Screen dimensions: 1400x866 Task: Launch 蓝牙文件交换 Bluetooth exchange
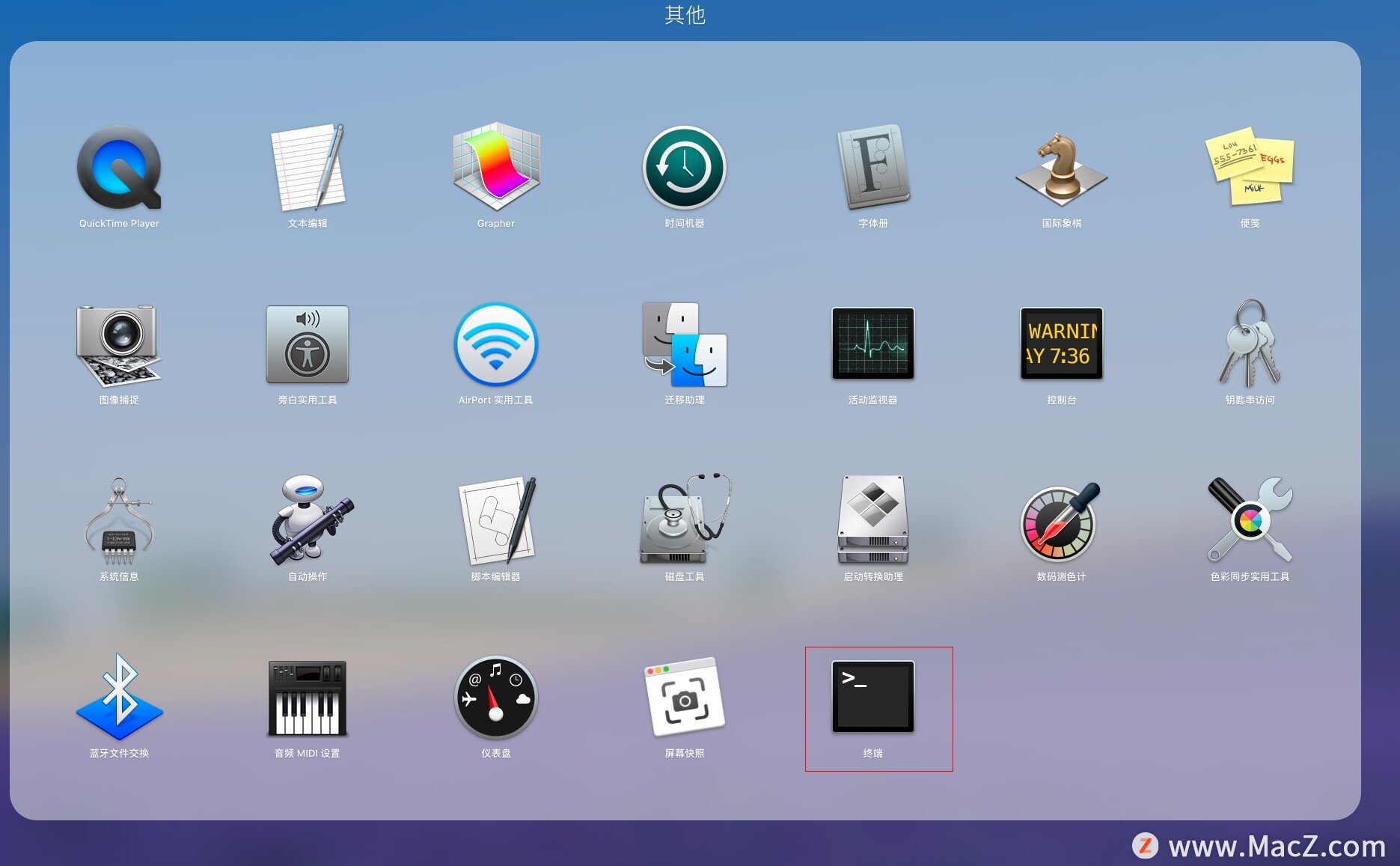pyautogui.click(x=119, y=698)
